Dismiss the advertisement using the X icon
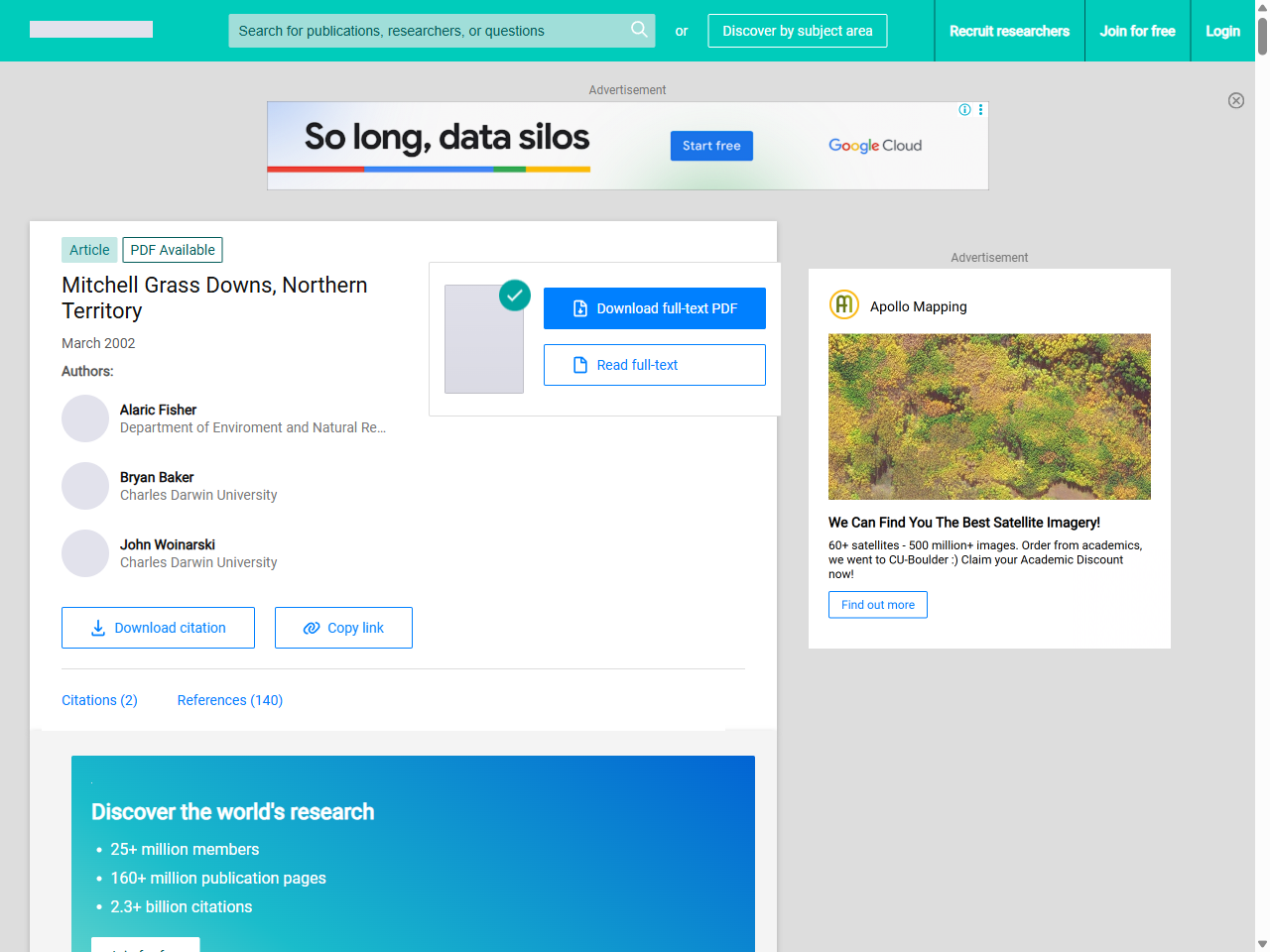Viewport: 1270px width, 952px height. pyautogui.click(x=1236, y=100)
